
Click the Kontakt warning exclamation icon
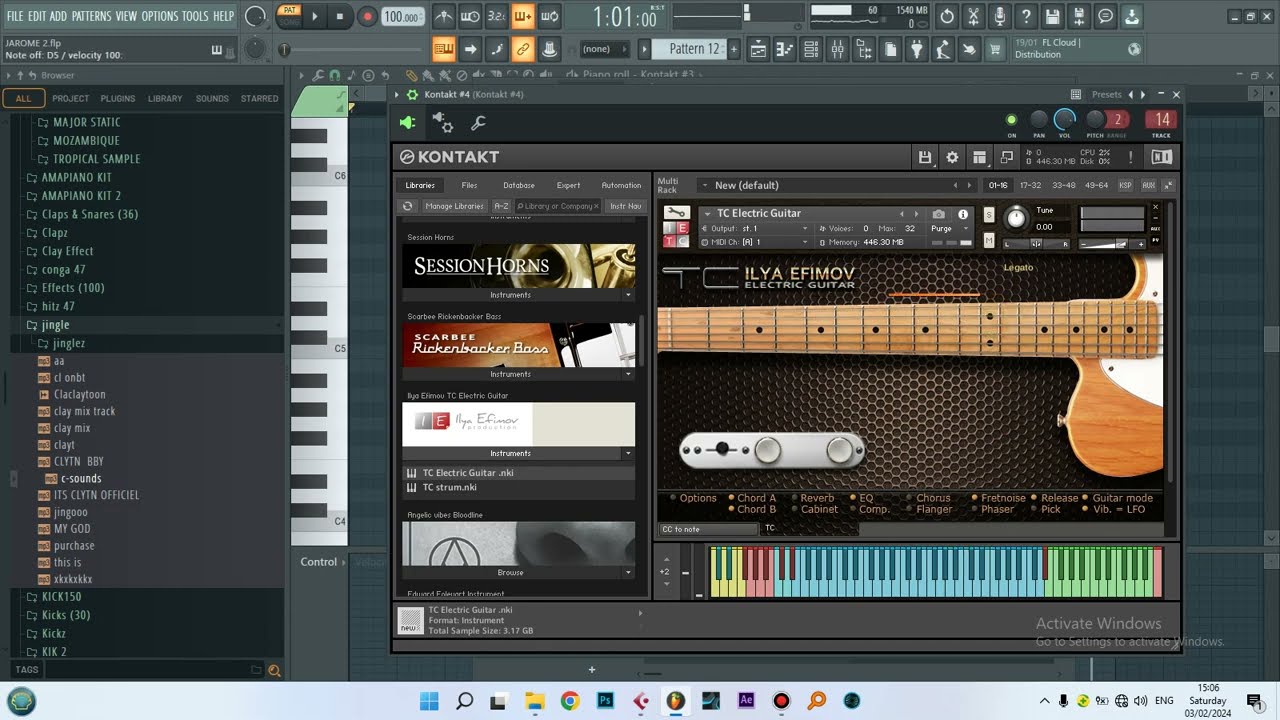tap(1131, 157)
